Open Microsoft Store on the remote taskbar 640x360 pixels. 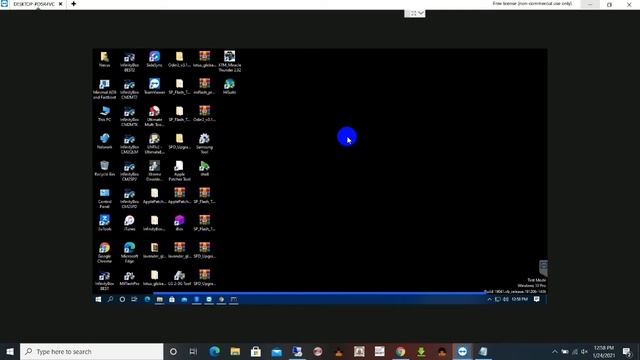click(172, 299)
